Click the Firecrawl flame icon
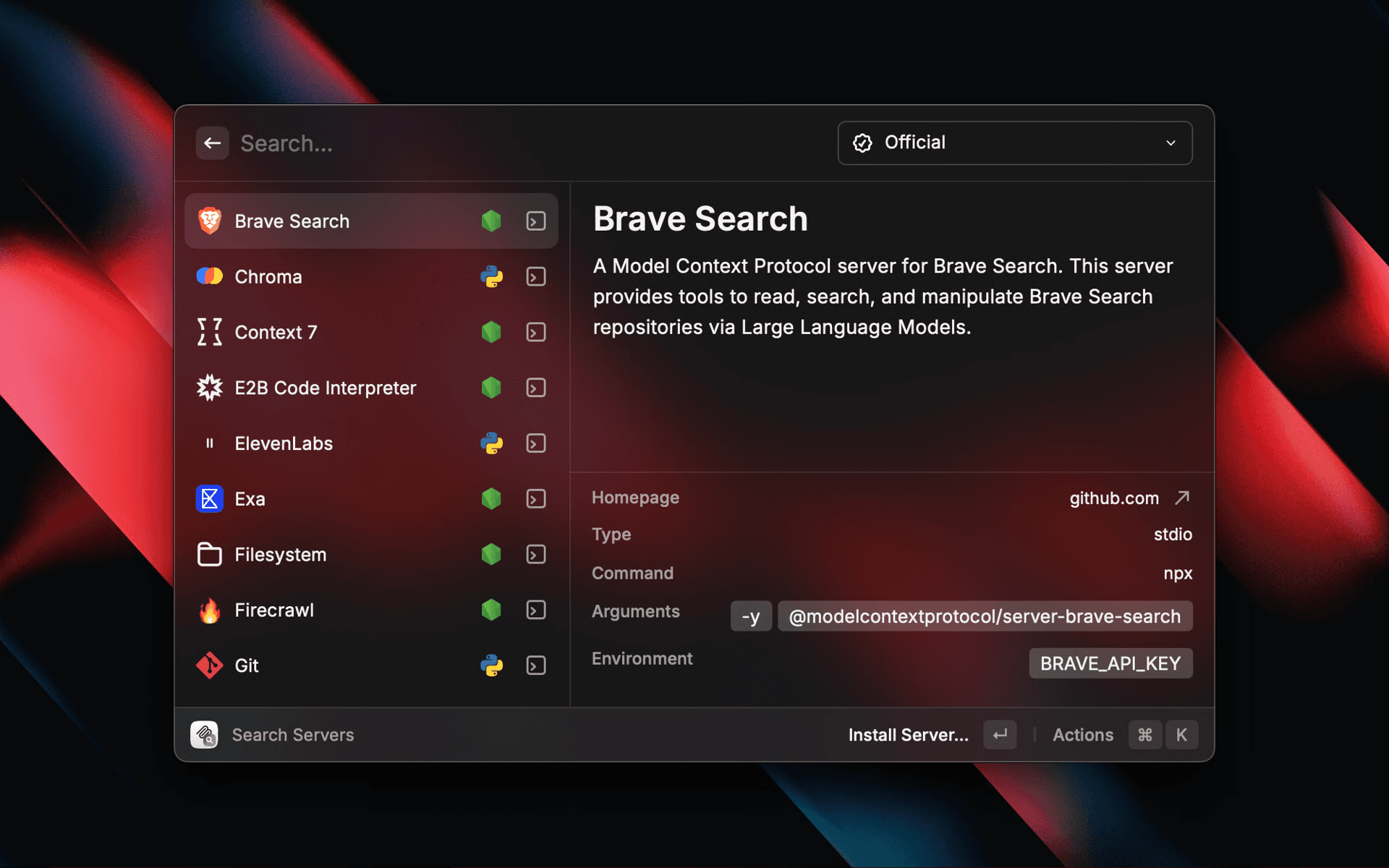The height and width of the screenshot is (868, 1389). 210,610
